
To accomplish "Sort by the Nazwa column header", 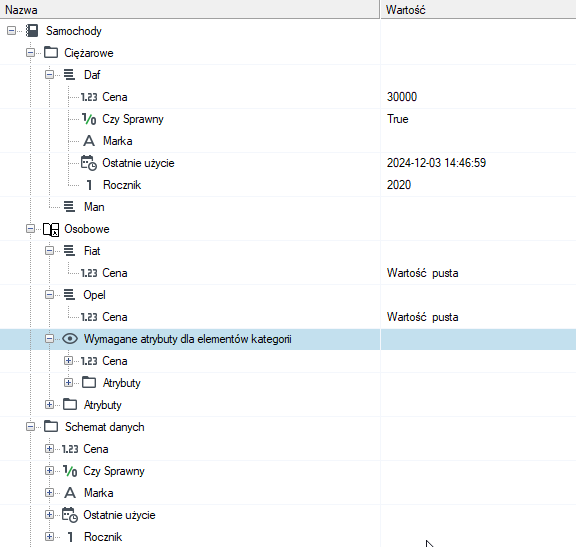I will [190, 9].
